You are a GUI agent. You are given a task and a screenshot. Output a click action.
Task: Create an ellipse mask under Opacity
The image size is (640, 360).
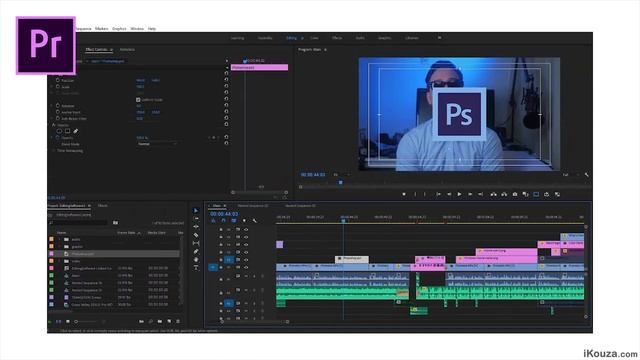pos(59,131)
